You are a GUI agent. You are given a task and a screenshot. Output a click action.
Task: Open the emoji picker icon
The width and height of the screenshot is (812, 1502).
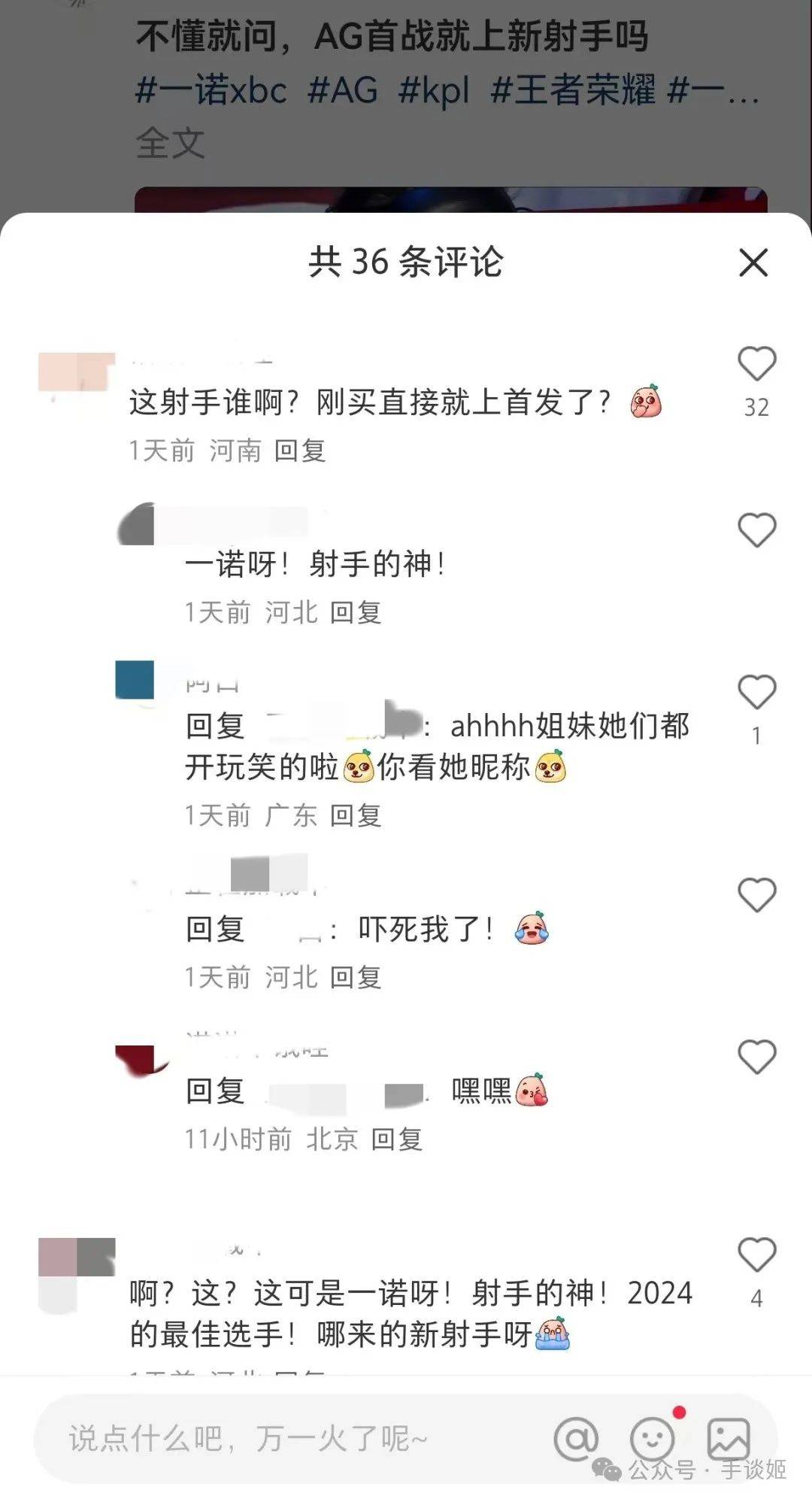point(651,1439)
